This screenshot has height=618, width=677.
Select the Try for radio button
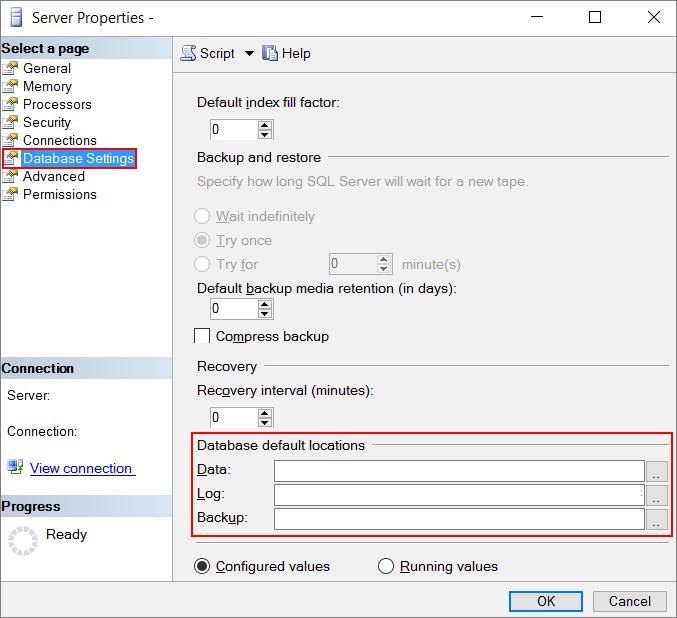202,264
